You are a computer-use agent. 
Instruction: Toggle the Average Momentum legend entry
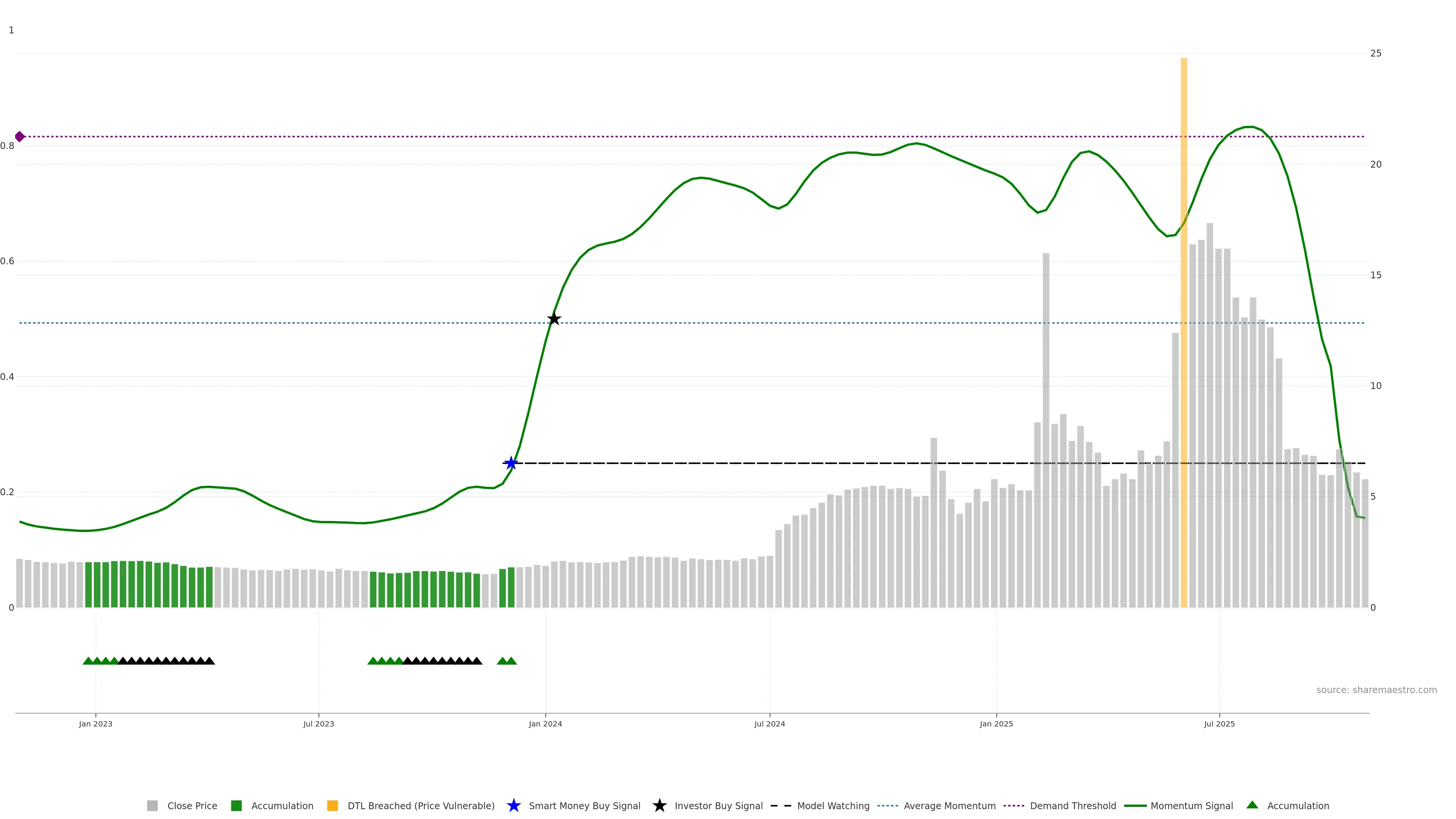tap(949, 806)
